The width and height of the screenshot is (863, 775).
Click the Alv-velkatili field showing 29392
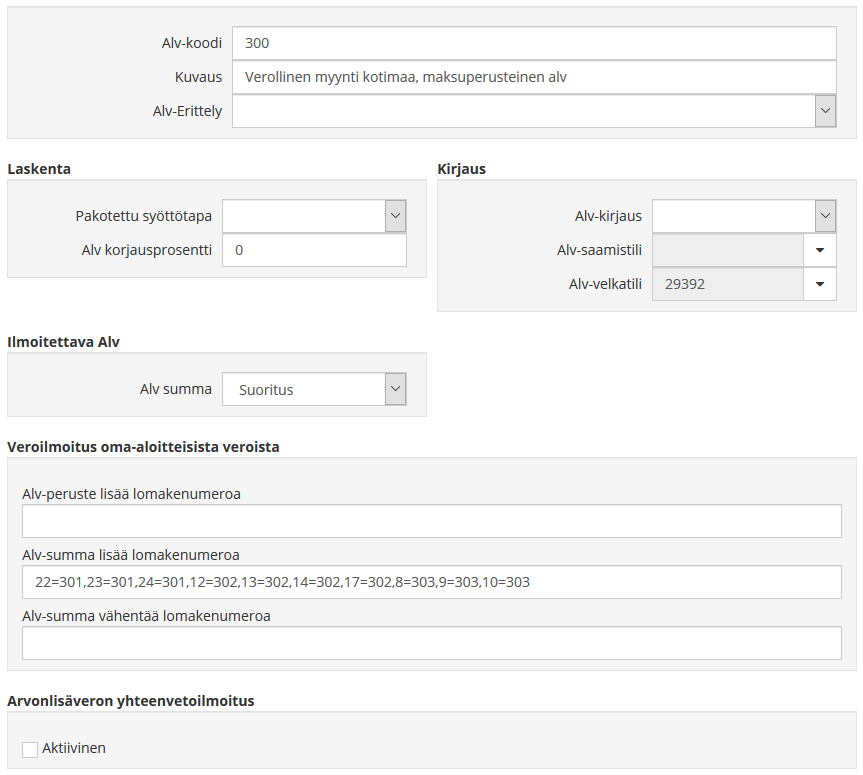click(x=727, y=284)
